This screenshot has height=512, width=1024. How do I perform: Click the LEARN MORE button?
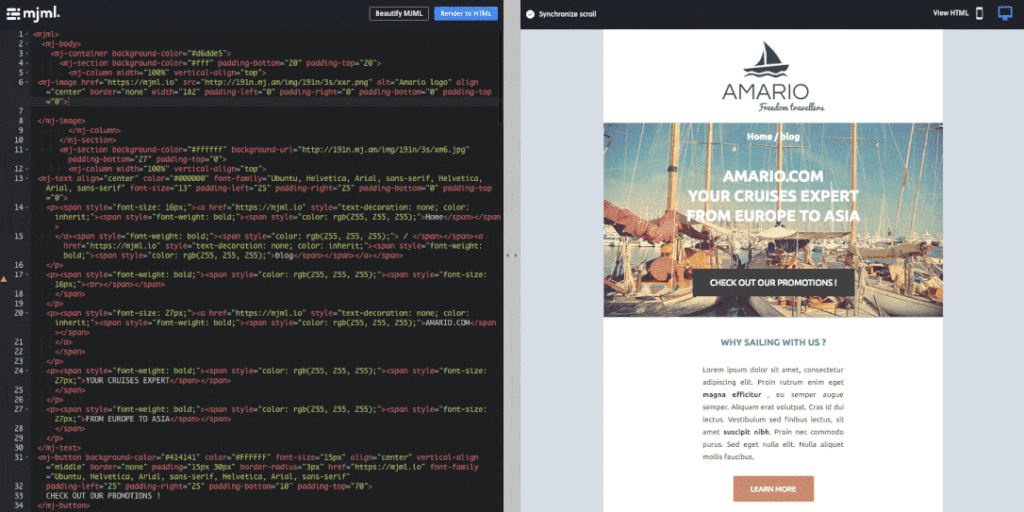[773, 489]
